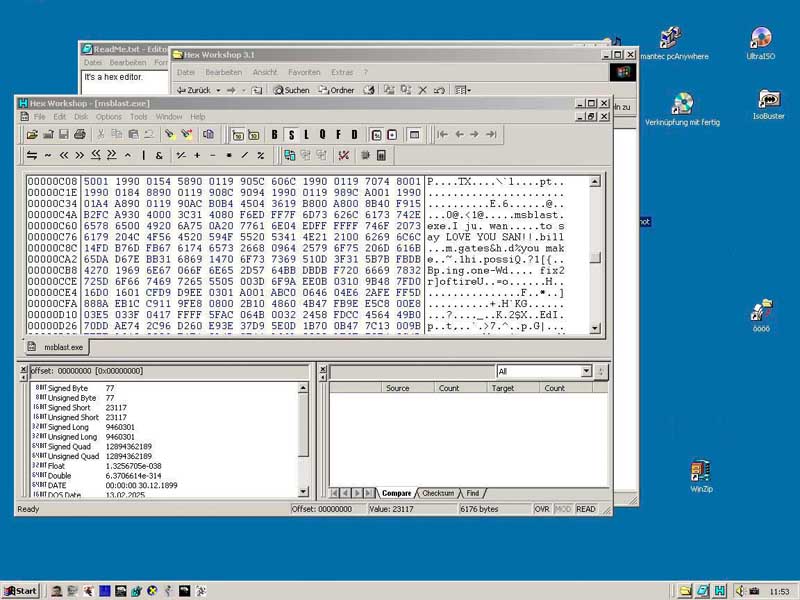The height and width of the screenshot is (600, 800).
Task: Click the byte flip (swap arrows) icon
Action: coord(32,156)
